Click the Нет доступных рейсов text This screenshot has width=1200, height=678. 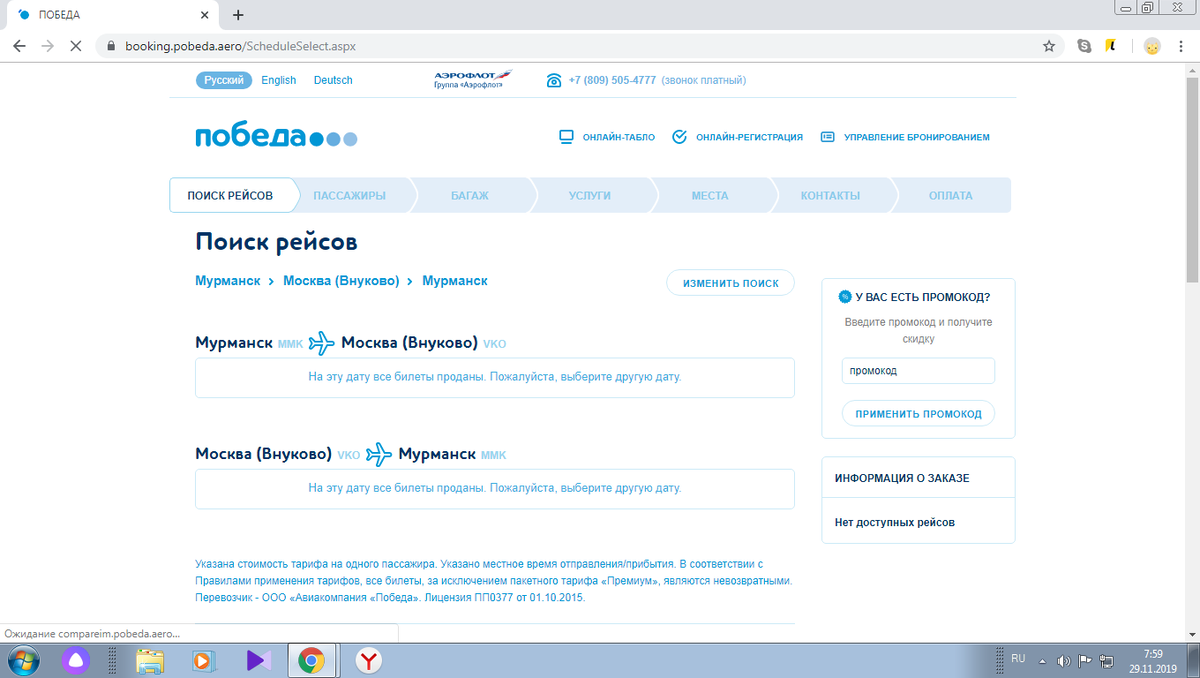(x=895, y=523)
